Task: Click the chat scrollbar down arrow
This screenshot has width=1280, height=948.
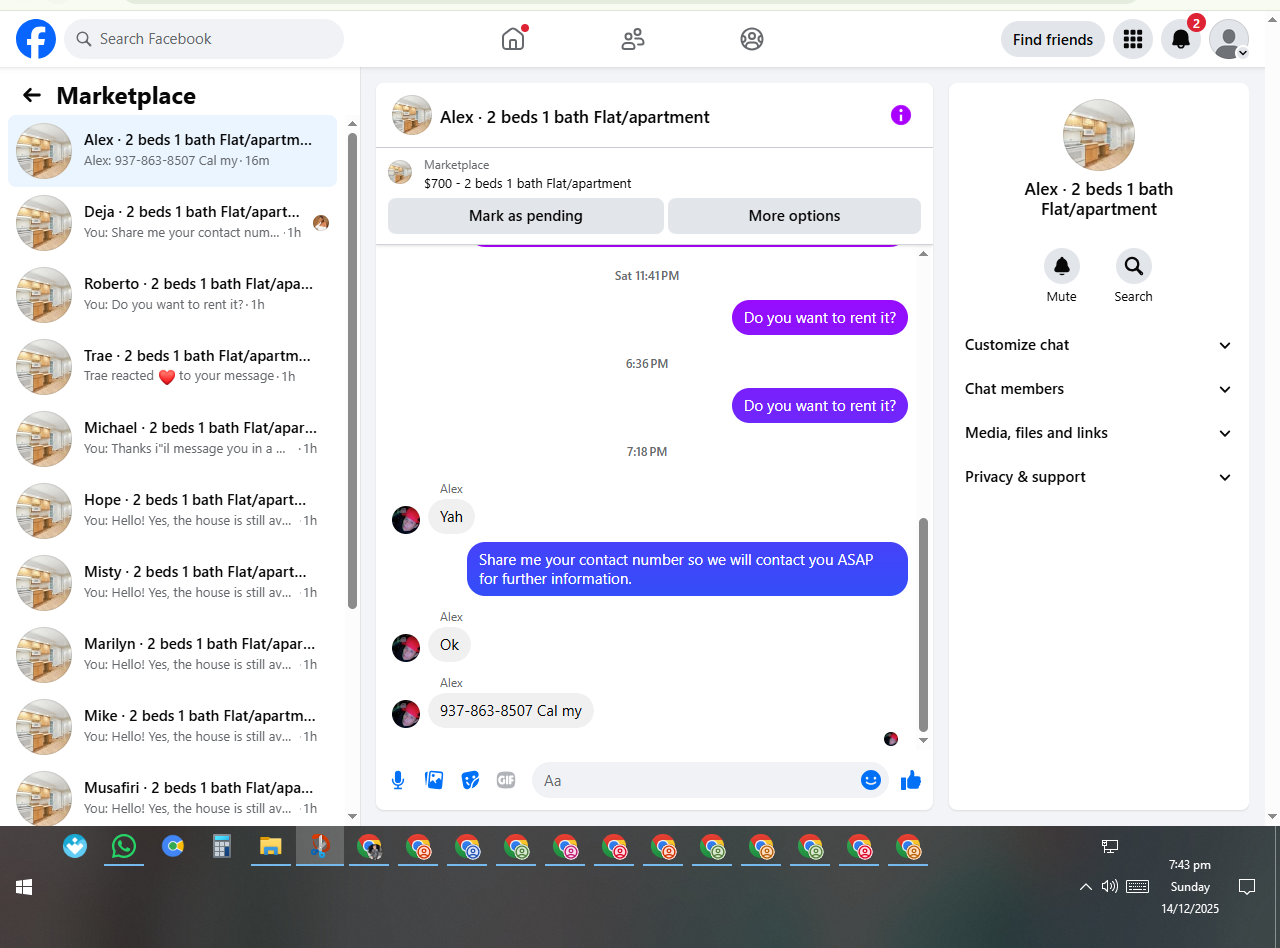Action: point(923,740)
